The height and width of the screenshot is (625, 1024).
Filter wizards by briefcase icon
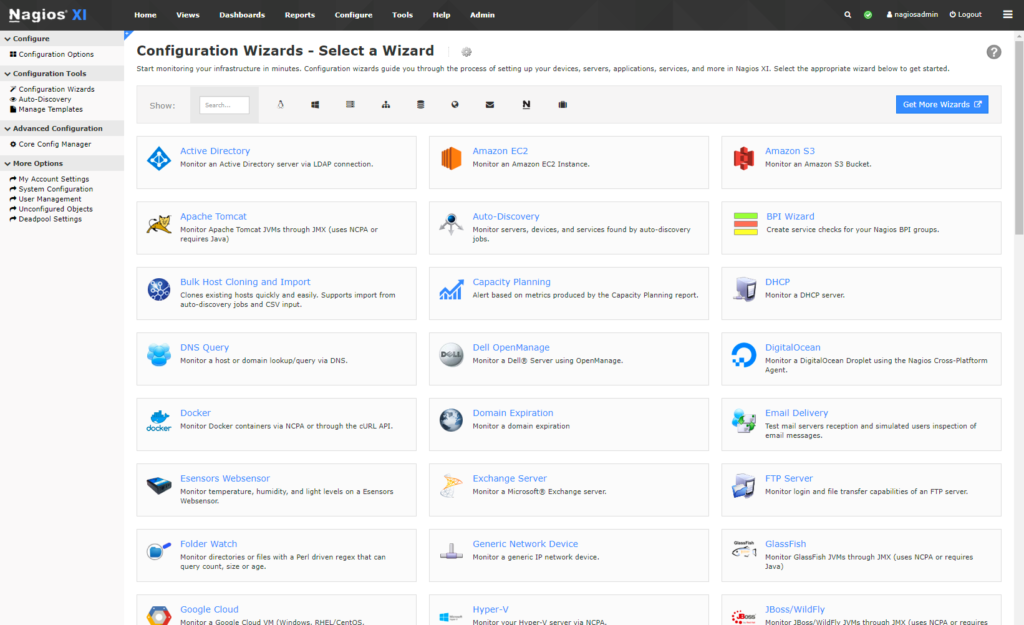click(562, 104)
